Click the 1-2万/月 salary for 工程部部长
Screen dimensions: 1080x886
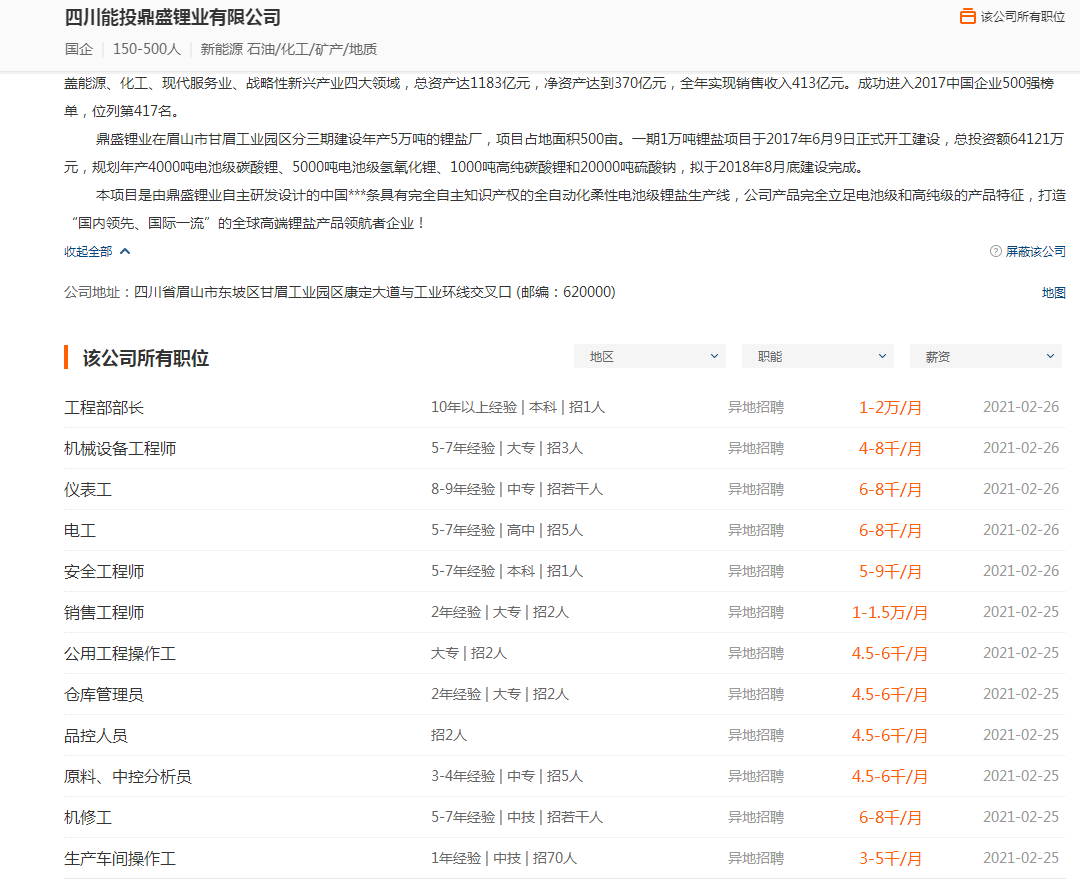(x=890, y=408)
